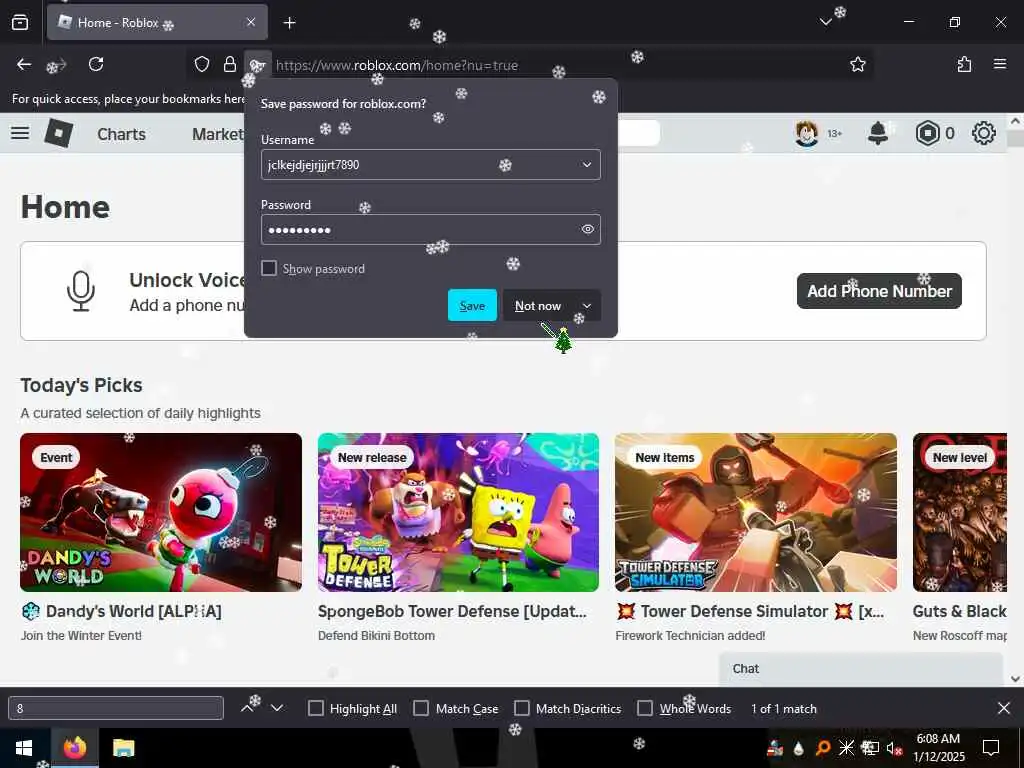Select the Dandy's World game thumbnail
The width and height of the screenshot is (1024, 768).
coord(161,513)
